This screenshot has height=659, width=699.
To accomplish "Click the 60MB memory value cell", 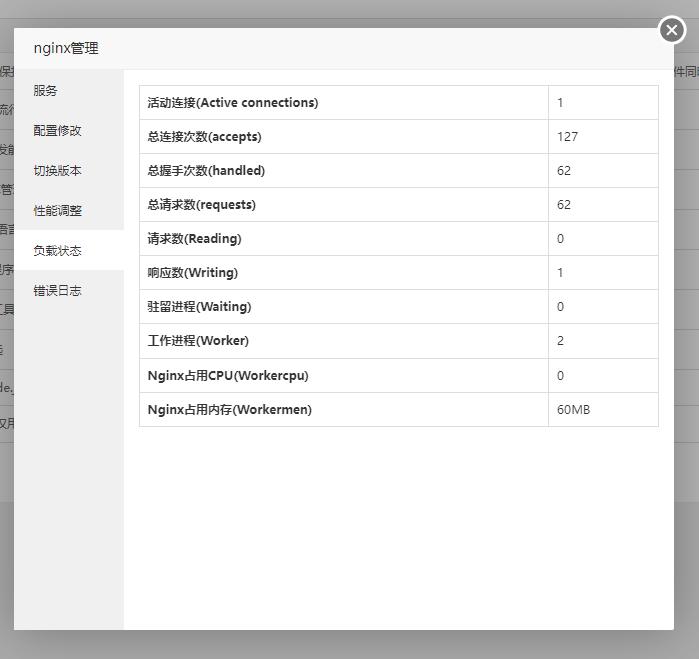I will 574,410.
